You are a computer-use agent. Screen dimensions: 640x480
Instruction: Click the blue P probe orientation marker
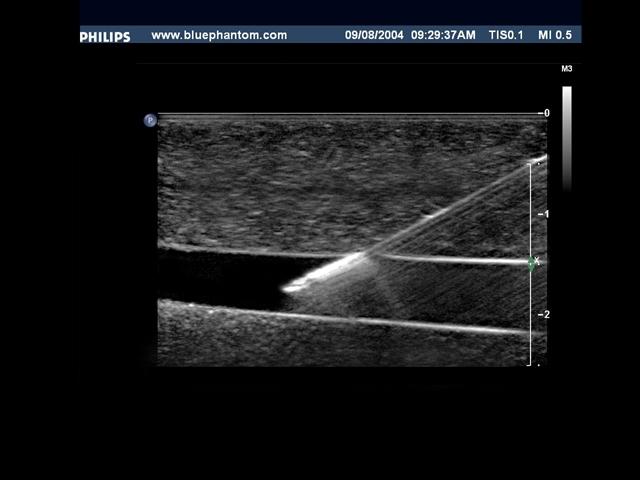pyautogui.click(x=150, y=120)
